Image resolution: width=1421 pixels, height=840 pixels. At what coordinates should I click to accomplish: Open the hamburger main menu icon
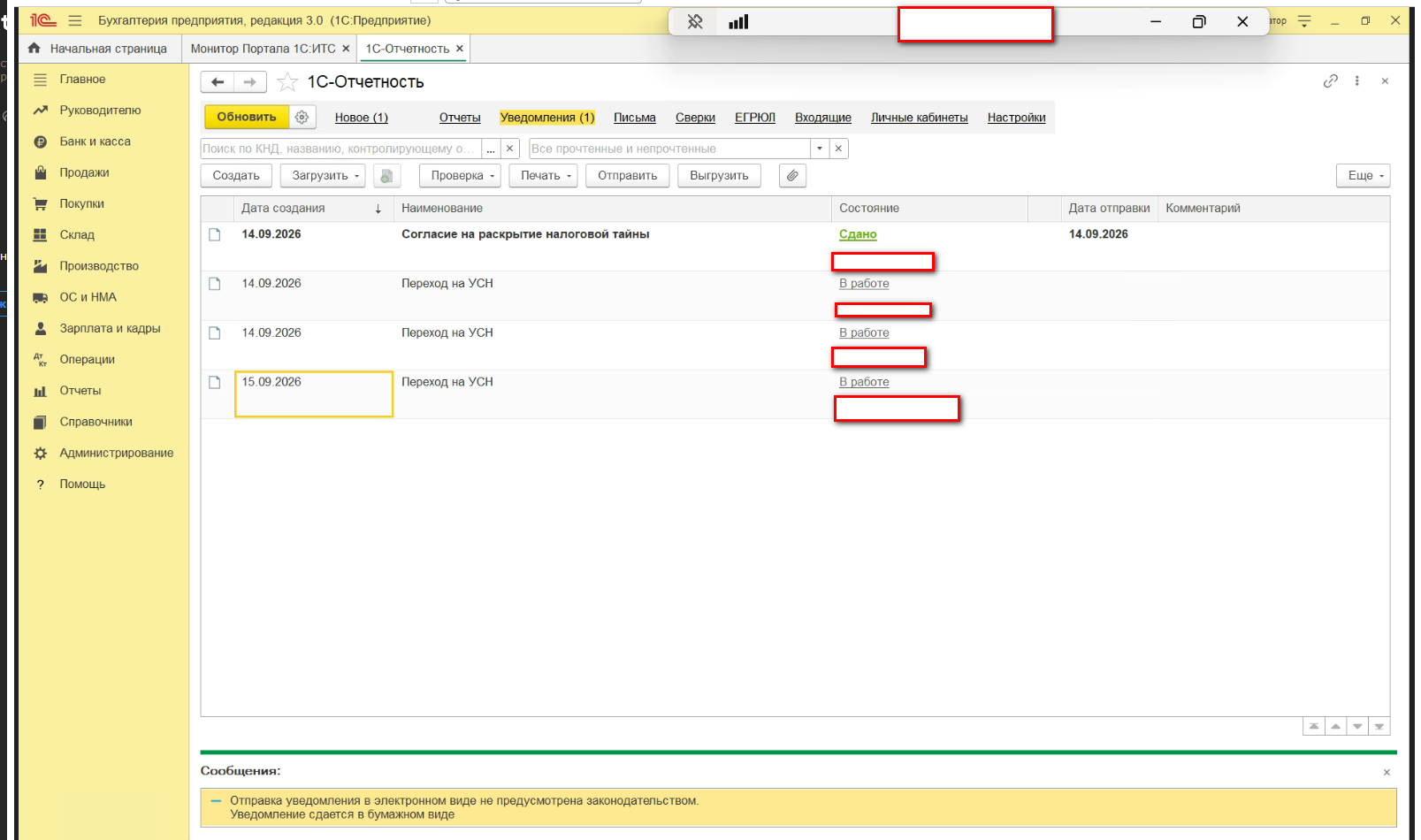coord(75,20)
